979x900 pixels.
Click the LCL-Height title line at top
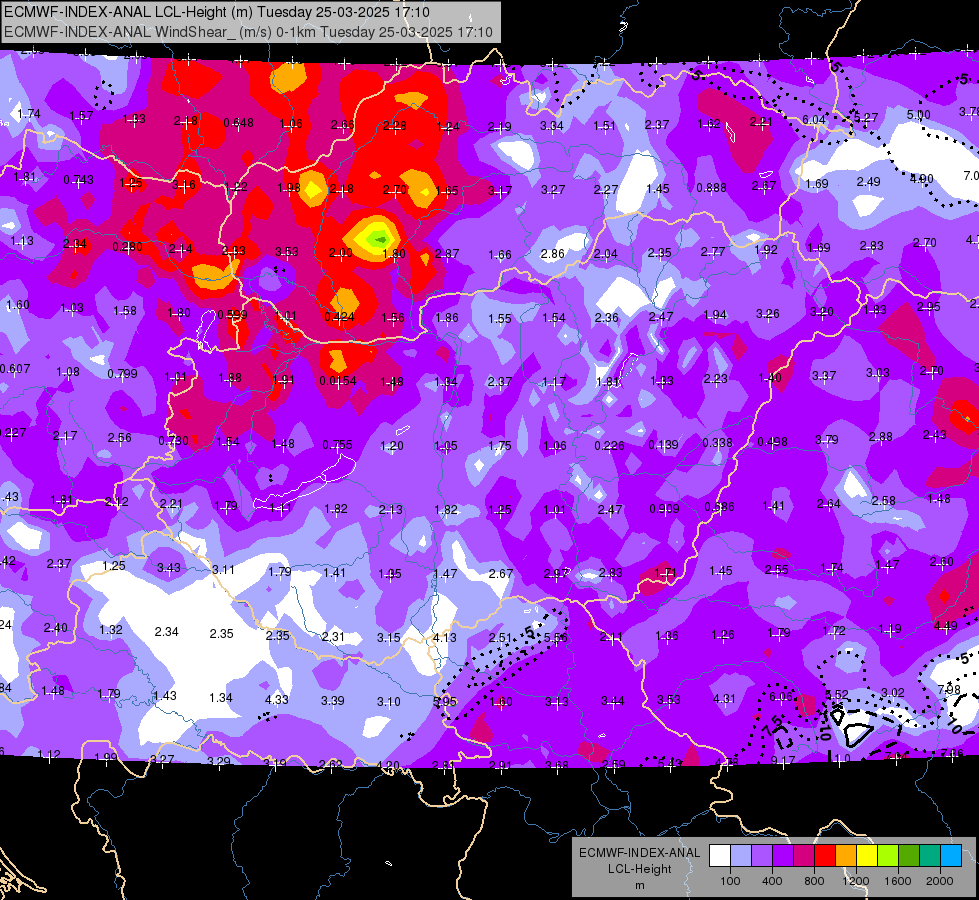pyautogui.click(x=216, y=12)
